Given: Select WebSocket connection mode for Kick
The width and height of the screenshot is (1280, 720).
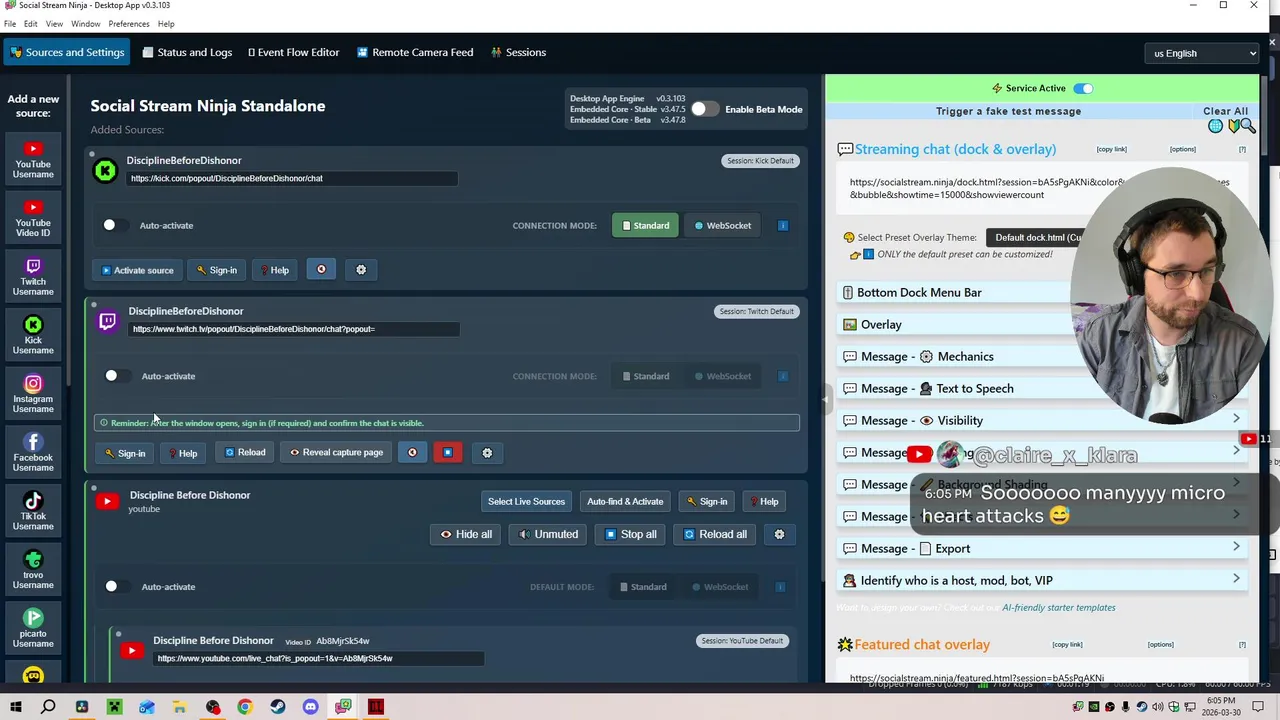Looking at the screenshot, I should [x=722, y=226].
